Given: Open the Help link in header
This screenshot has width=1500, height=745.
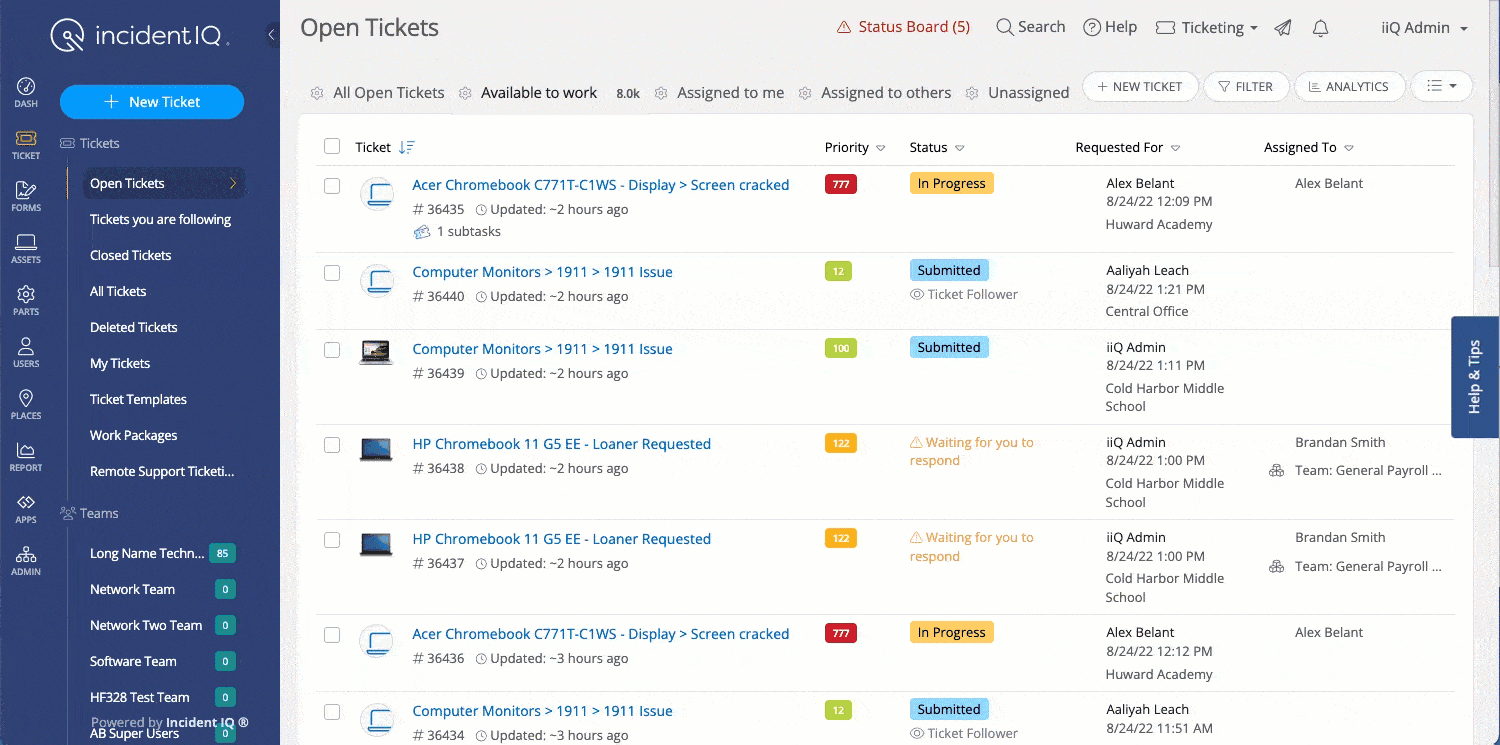Looking at the screenshot, I should (x=1110, y=27).
